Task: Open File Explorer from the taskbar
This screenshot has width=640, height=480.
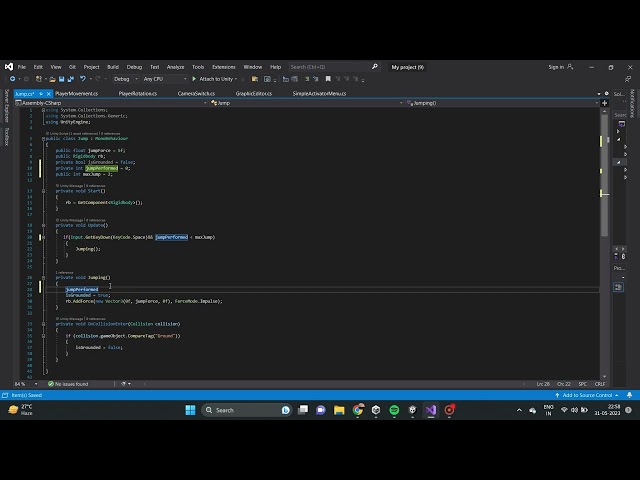Action: 339,410
